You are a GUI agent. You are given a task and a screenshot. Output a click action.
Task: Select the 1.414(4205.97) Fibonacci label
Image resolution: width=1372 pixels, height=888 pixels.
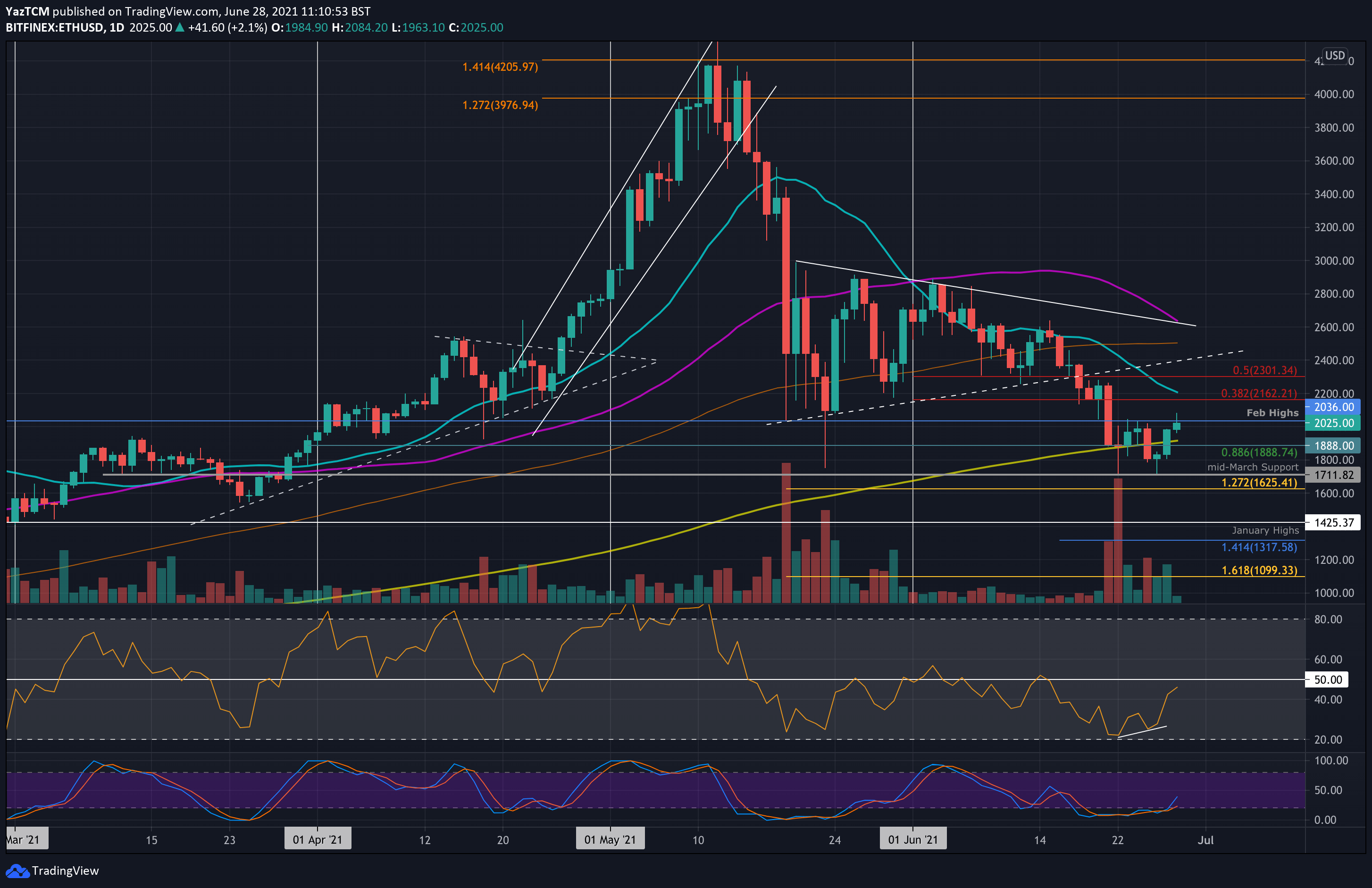tap(500, 67)
